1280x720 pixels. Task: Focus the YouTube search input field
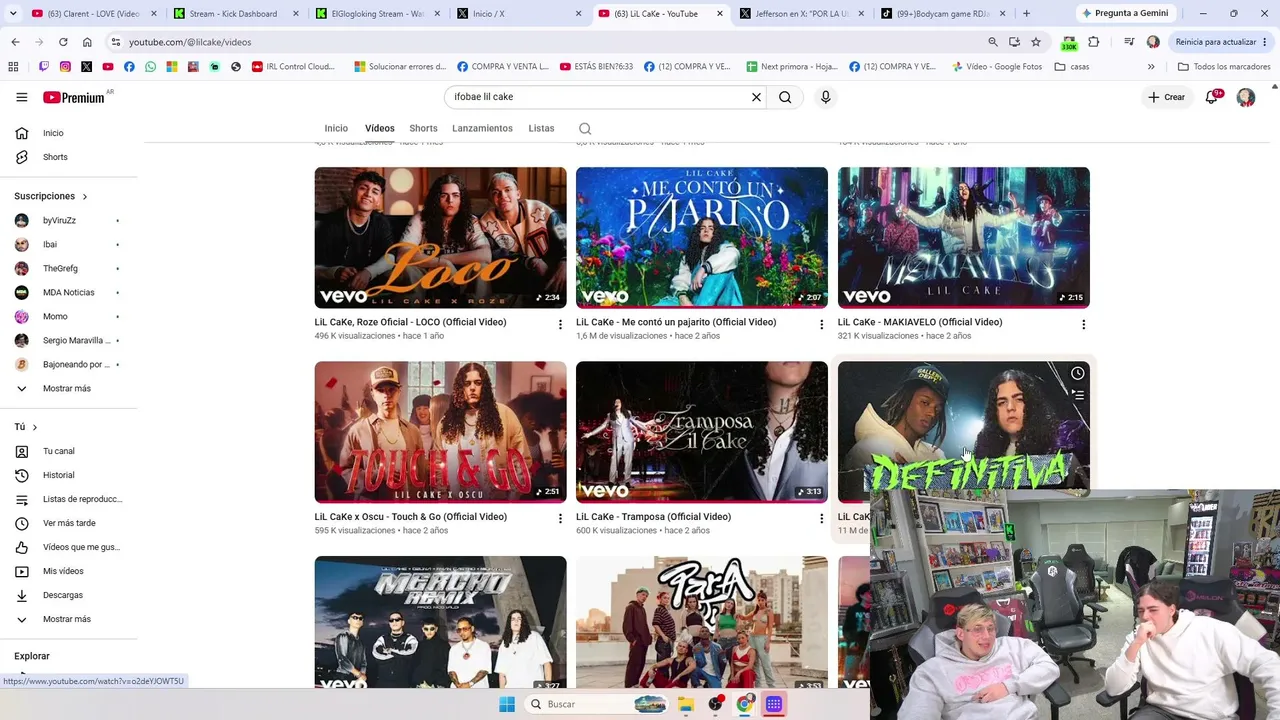pyautogui.click(x=598, y=97)
